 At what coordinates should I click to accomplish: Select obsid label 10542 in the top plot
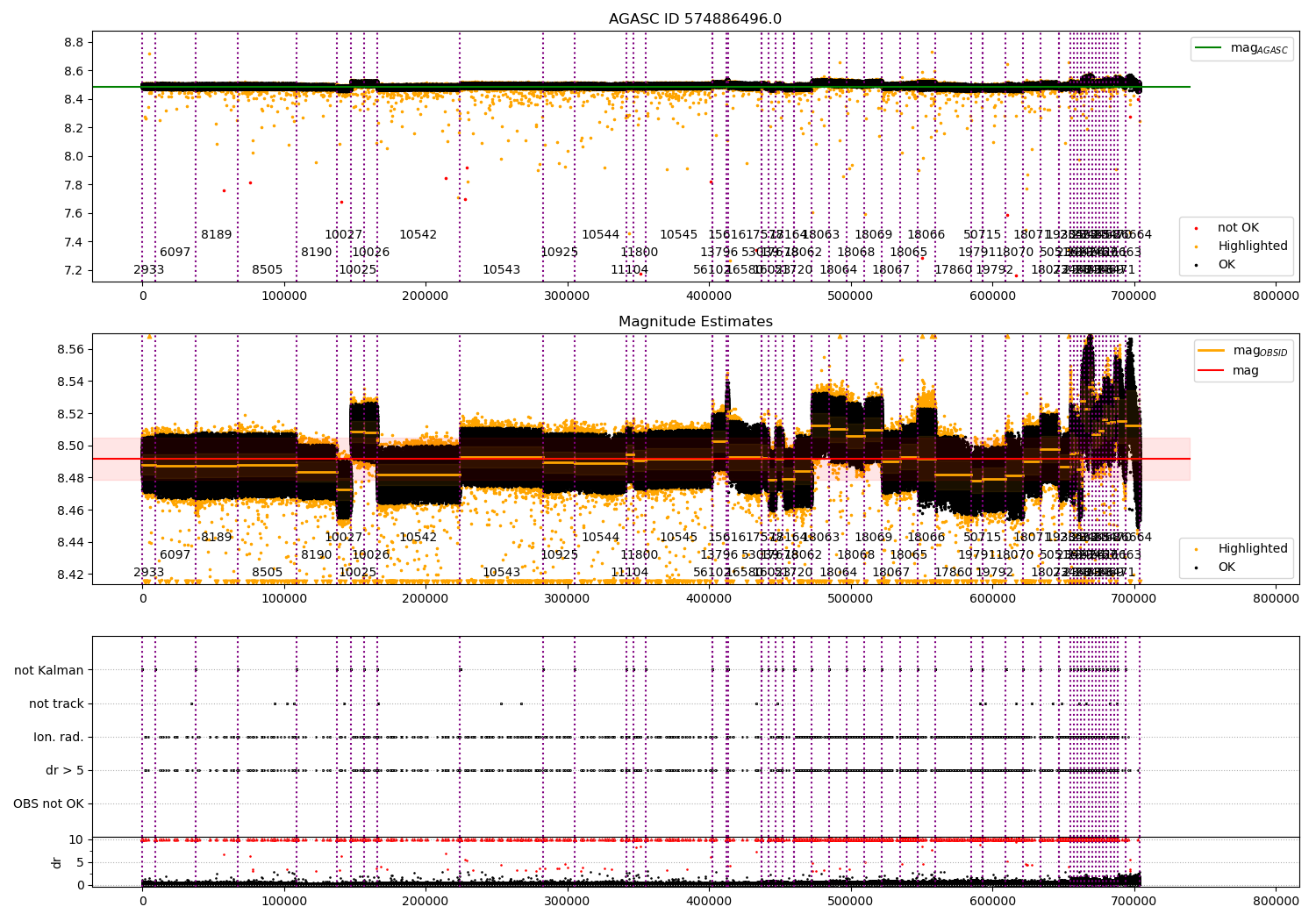click(x=418, y=235)
